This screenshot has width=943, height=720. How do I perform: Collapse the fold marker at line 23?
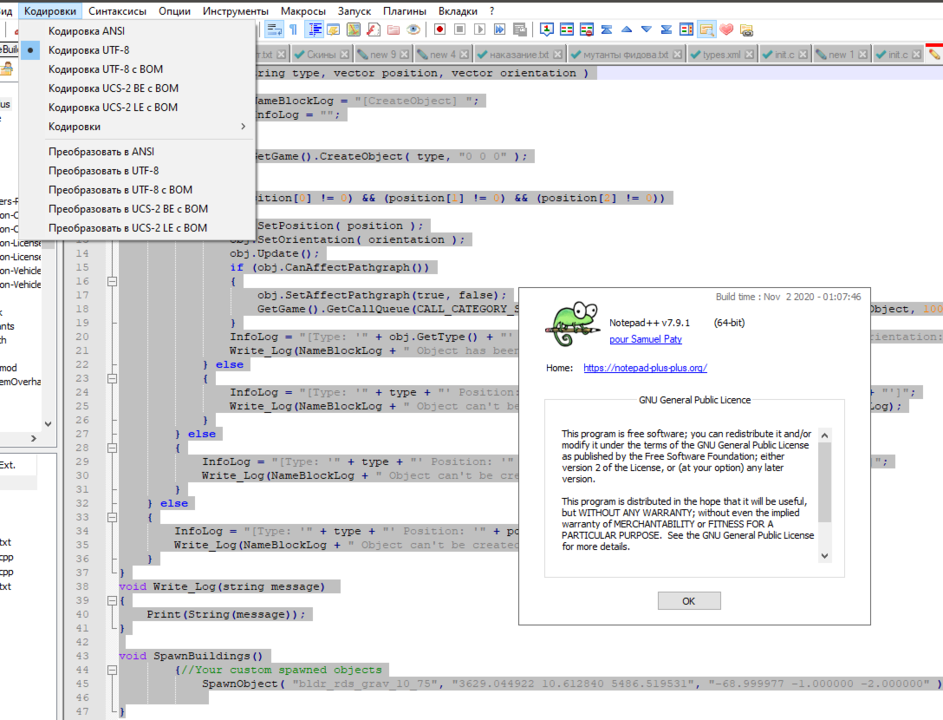(x=112, y=378)
